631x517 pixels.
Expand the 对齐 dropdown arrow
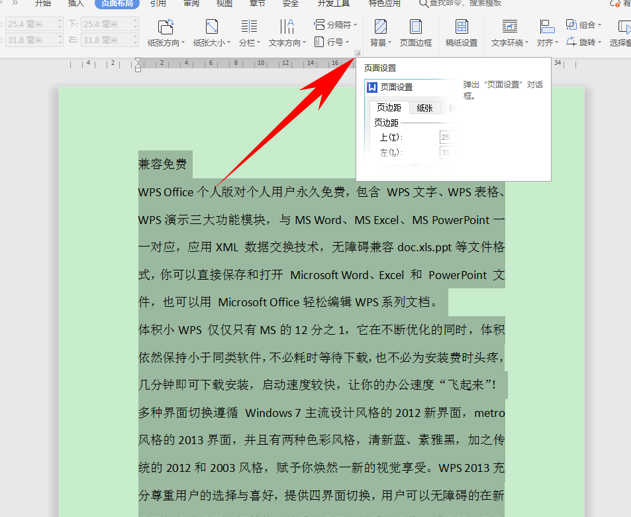click(x=557, y=43)
